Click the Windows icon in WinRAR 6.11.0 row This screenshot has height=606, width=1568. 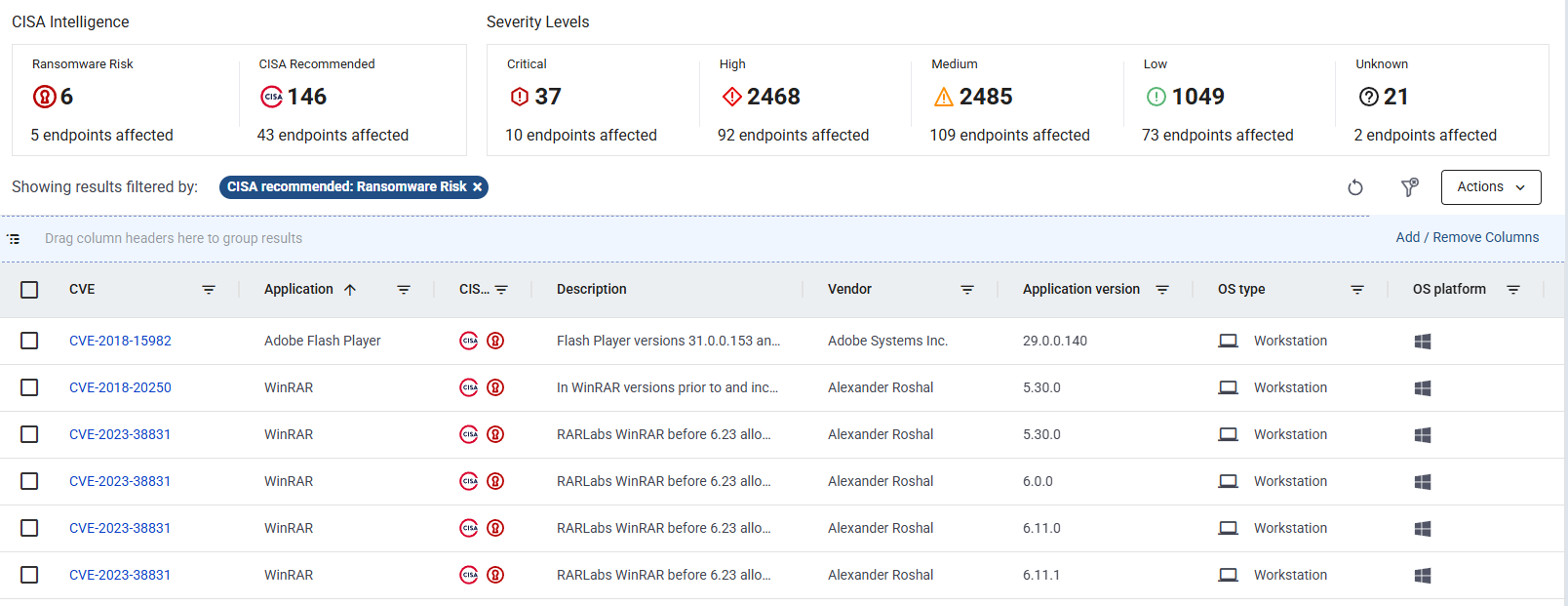1423,528
